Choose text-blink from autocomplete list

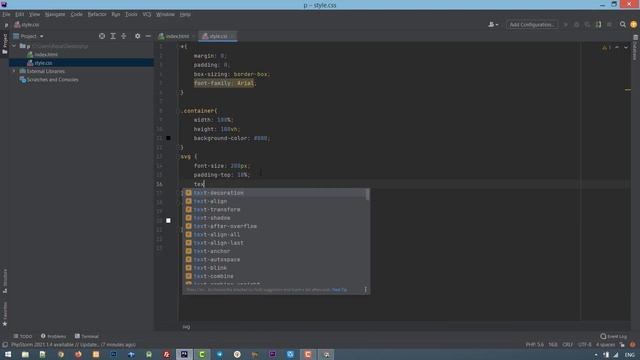274,268
